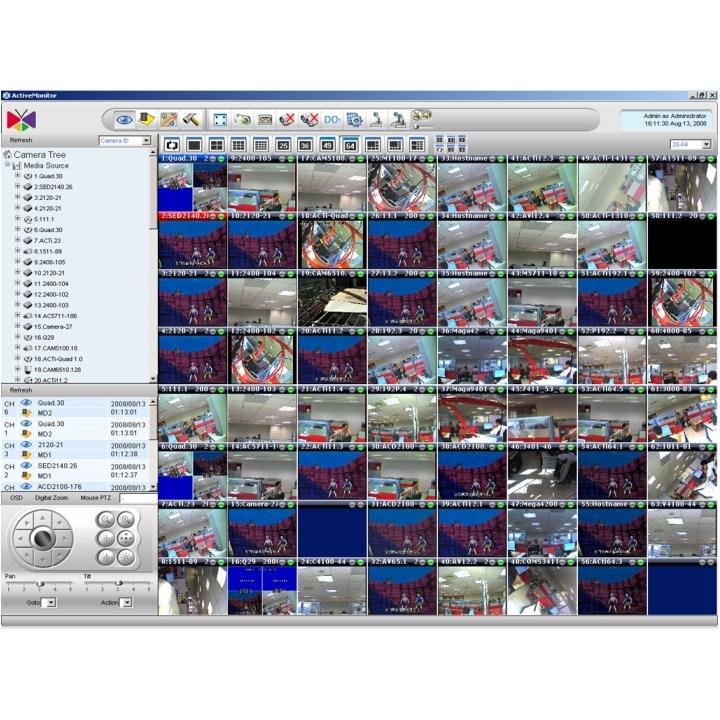
Task: Open the Goto preset dropdown
Action: point(50,603)
